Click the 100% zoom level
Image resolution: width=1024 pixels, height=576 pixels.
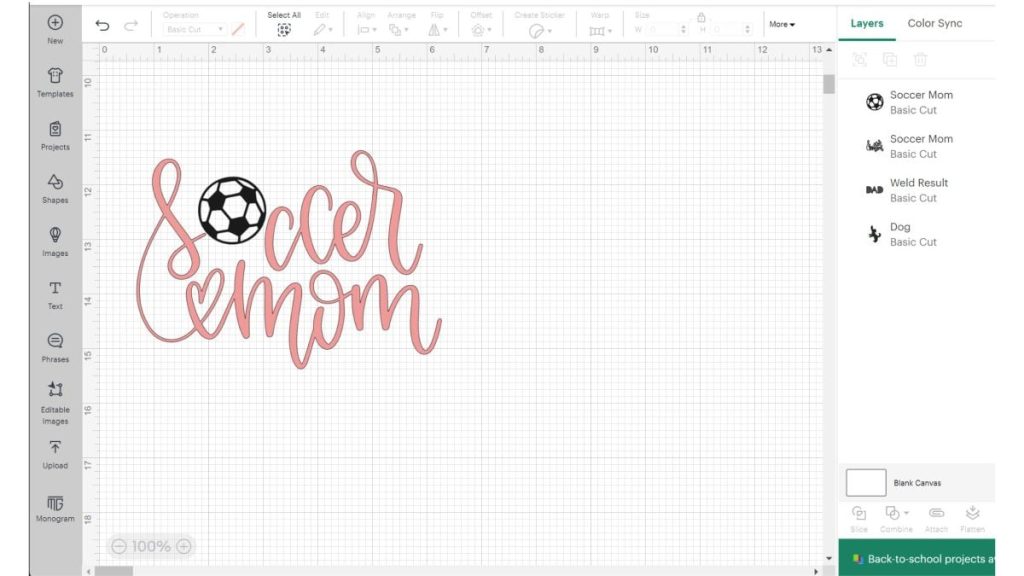point(151,546)
